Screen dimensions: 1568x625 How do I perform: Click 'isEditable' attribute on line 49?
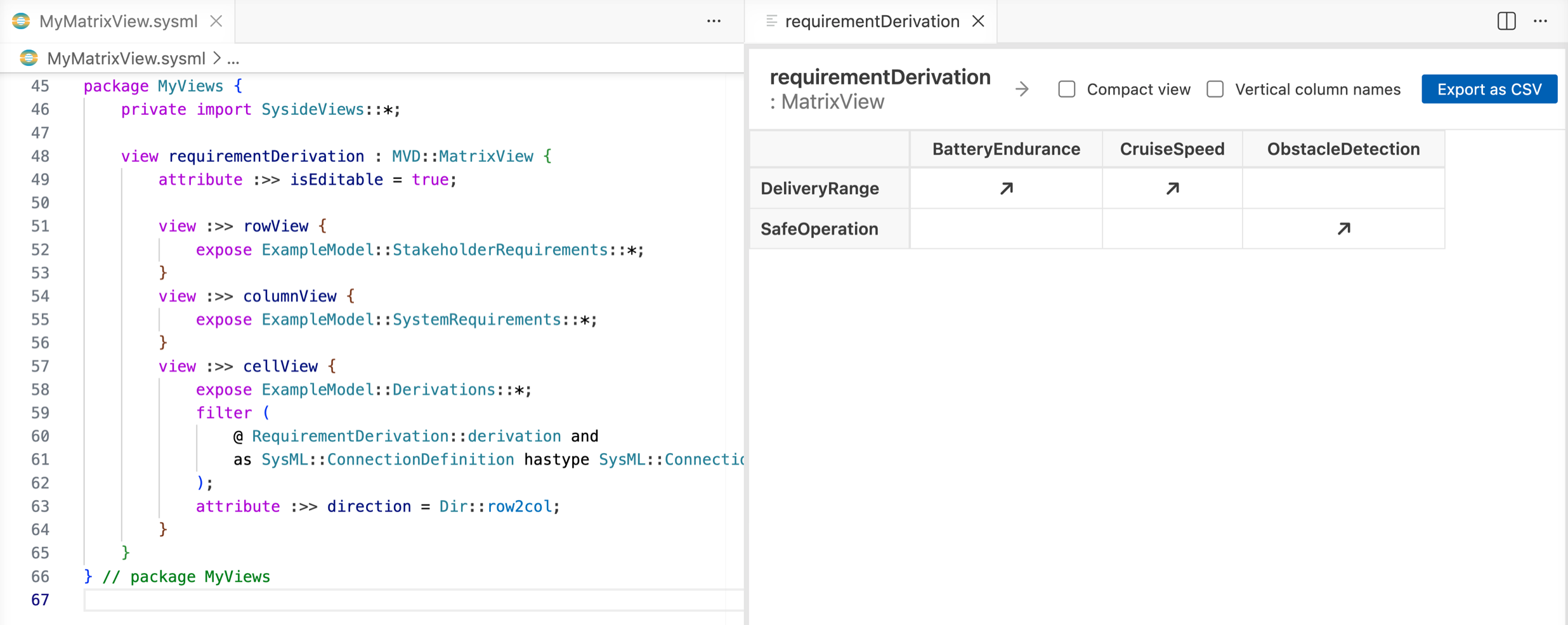click(x=337, y=180)
